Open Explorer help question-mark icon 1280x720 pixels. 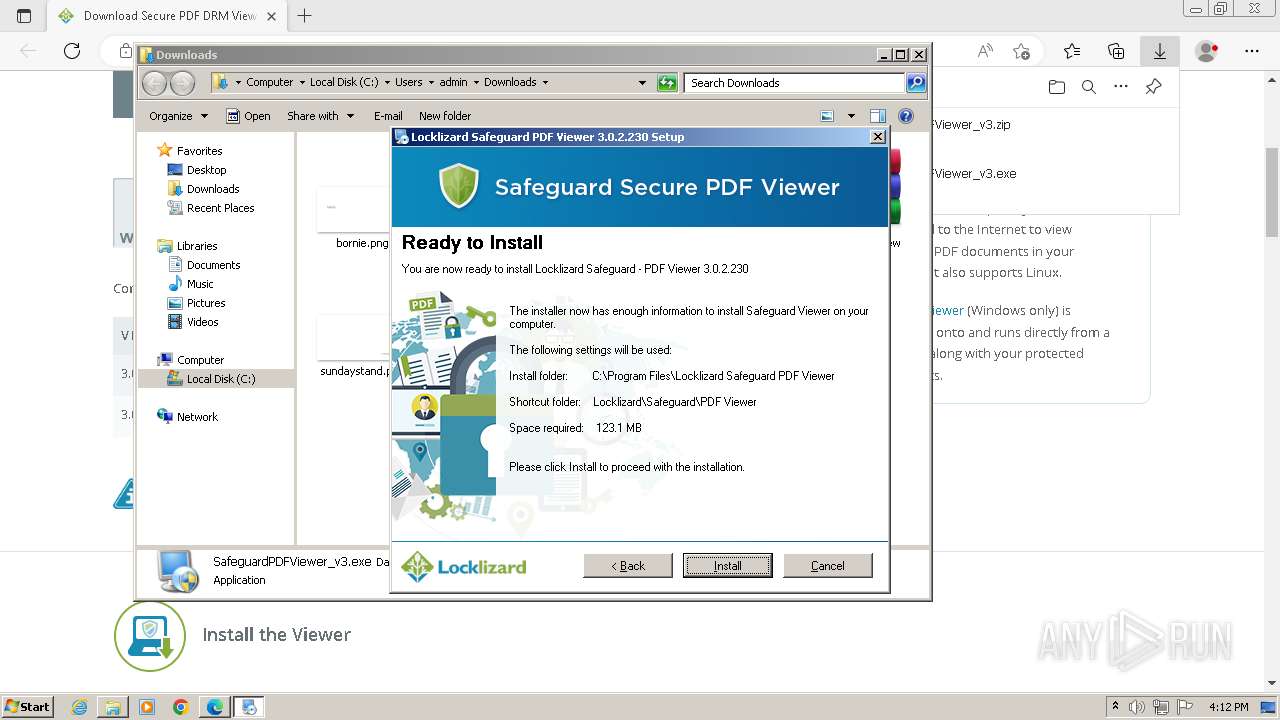click(x=906, y=116)
